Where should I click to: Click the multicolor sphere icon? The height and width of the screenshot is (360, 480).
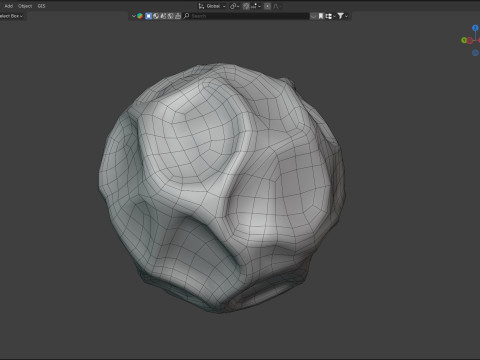140,16
